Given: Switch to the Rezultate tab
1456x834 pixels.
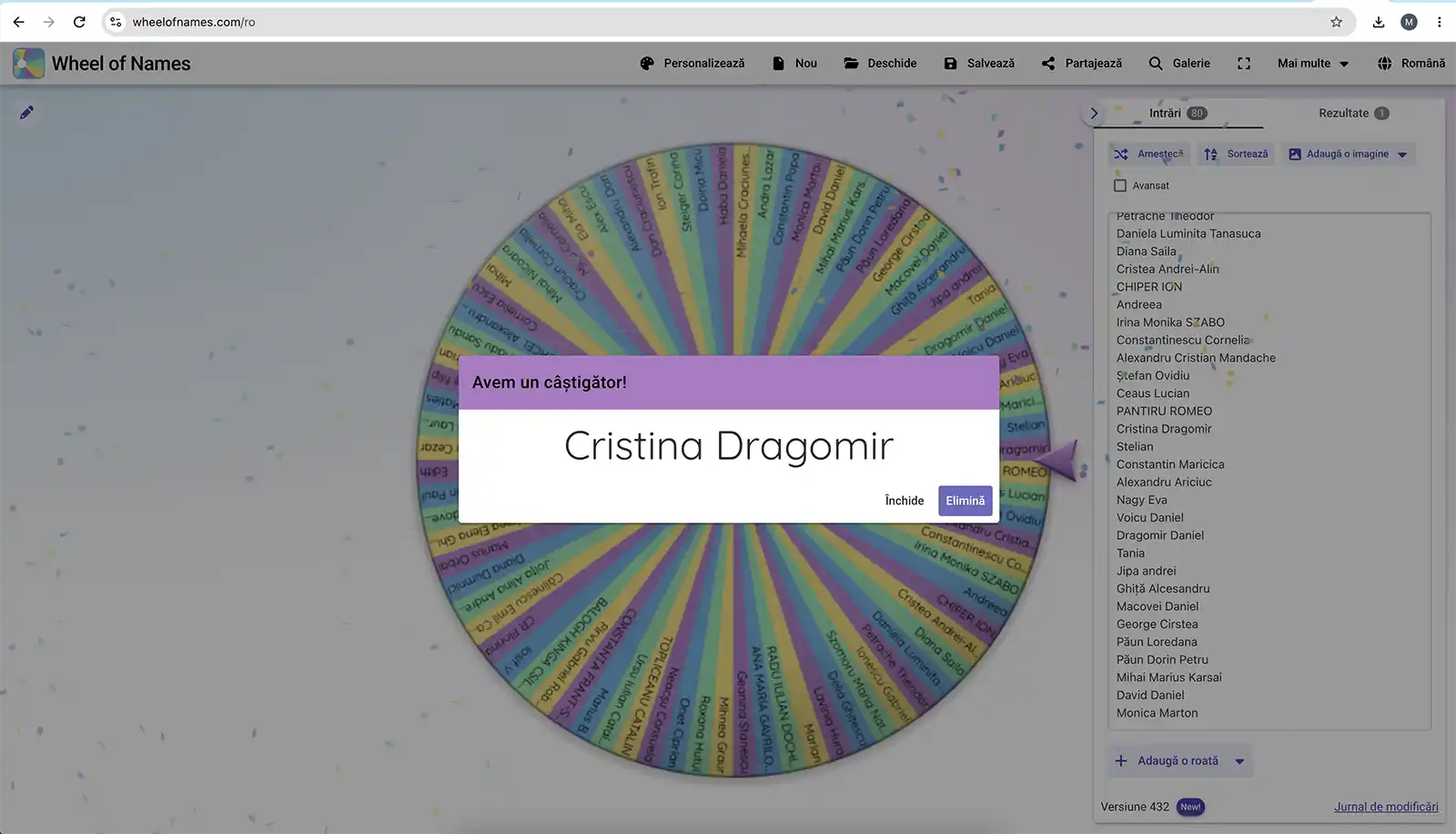Looking at the screenshot, I should [1353, 113].
